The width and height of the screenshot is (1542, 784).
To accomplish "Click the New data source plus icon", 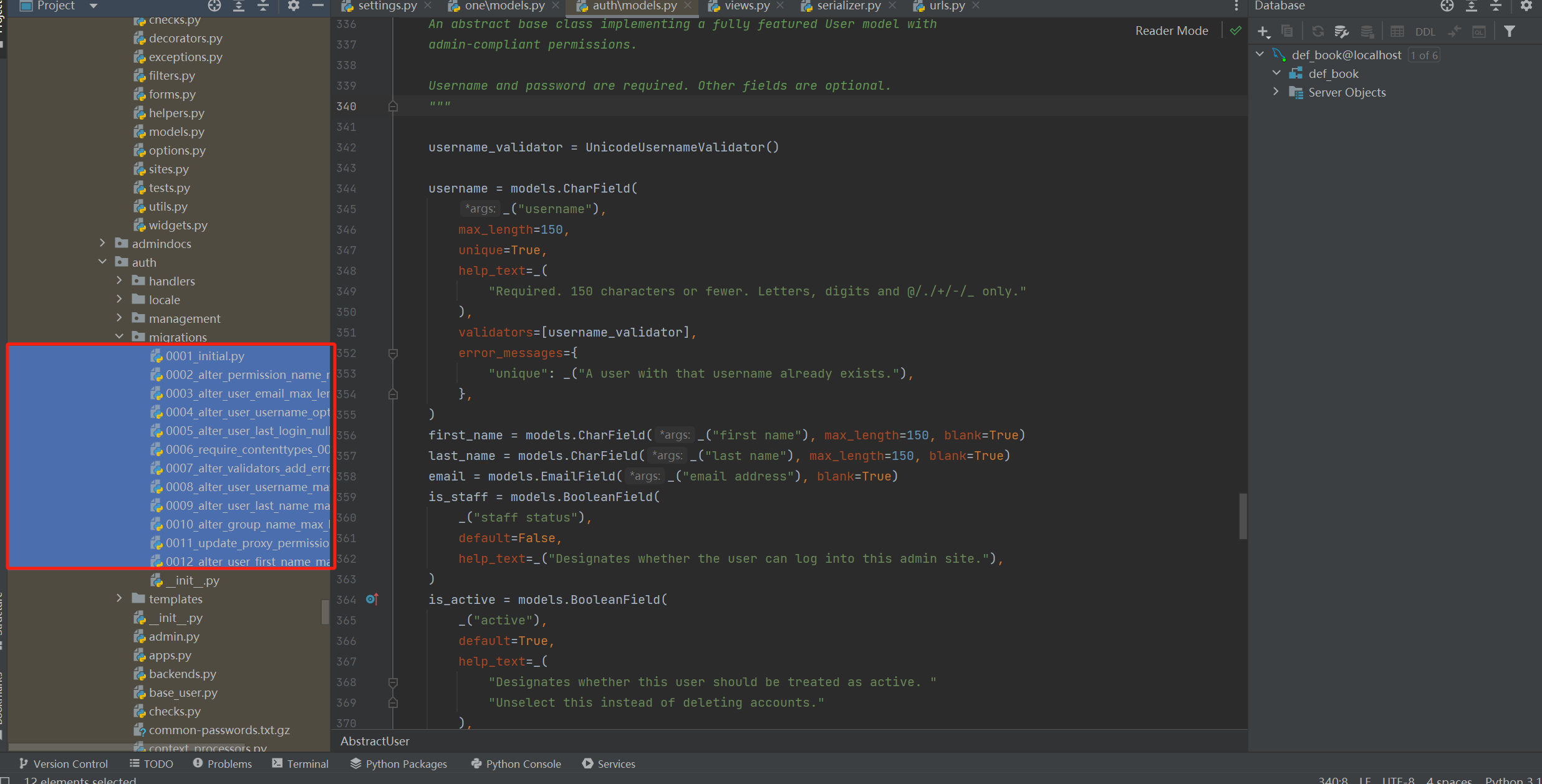I will (x=1263, y=31).
